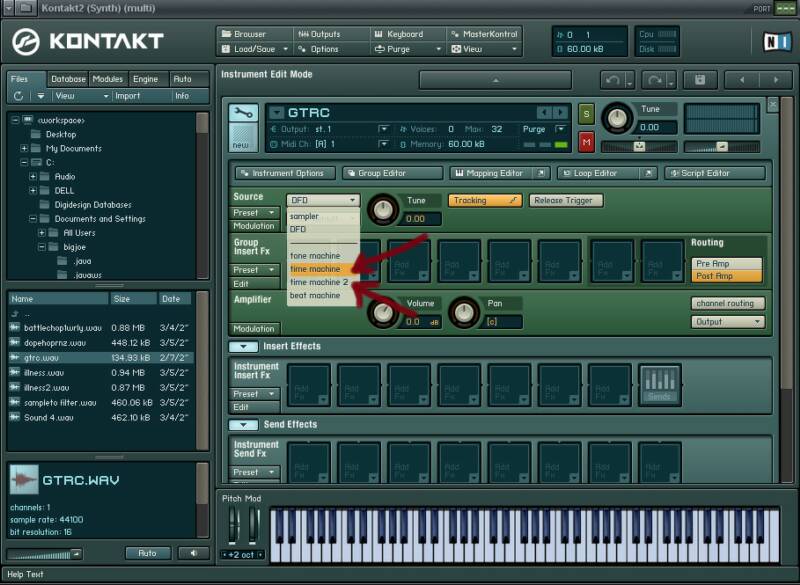Detach the Mapping Editor with its arrow icon
Viewport: 800px width, 585px height.
point(540,173)
